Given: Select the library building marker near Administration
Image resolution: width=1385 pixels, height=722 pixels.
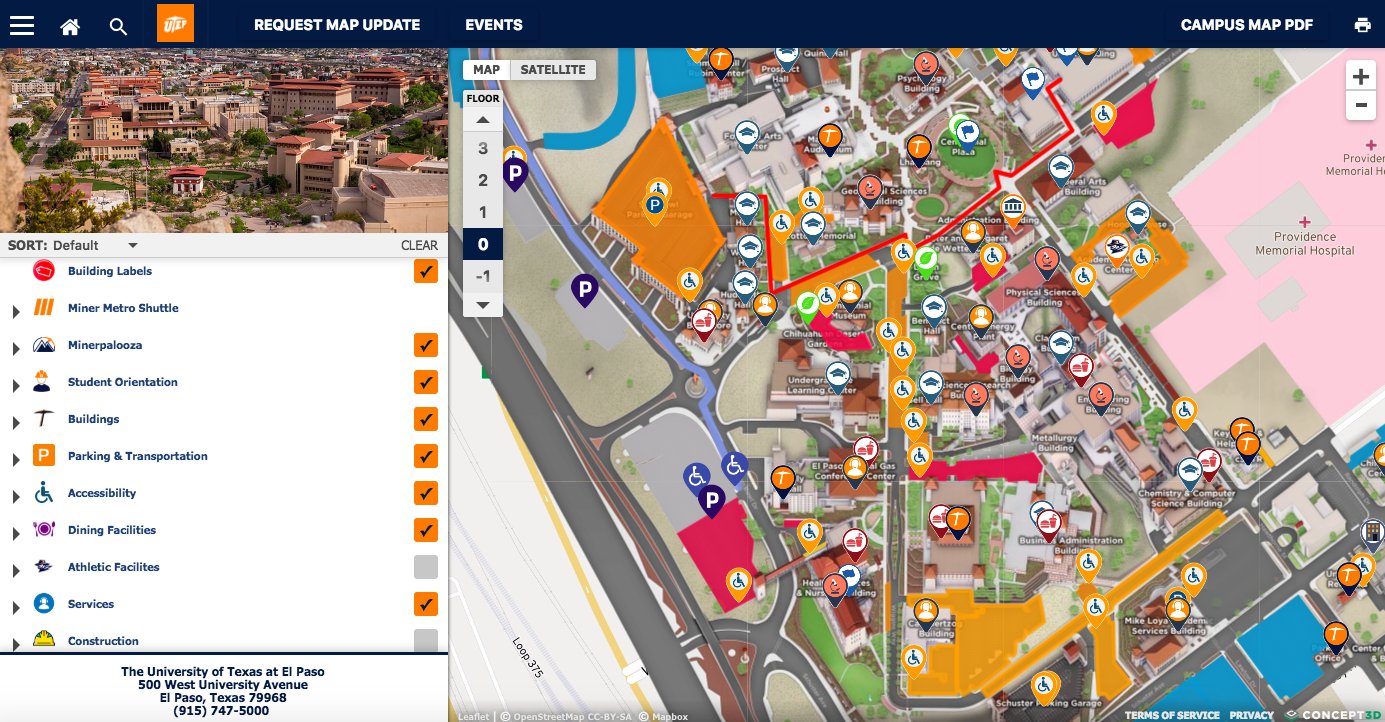Looking at the screenshot, I should pyautogui.click(x=1012, y=208).
